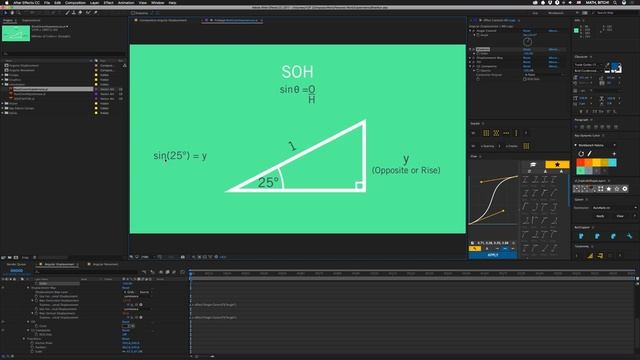Click the trash icon in Project panel

point(35,258)
